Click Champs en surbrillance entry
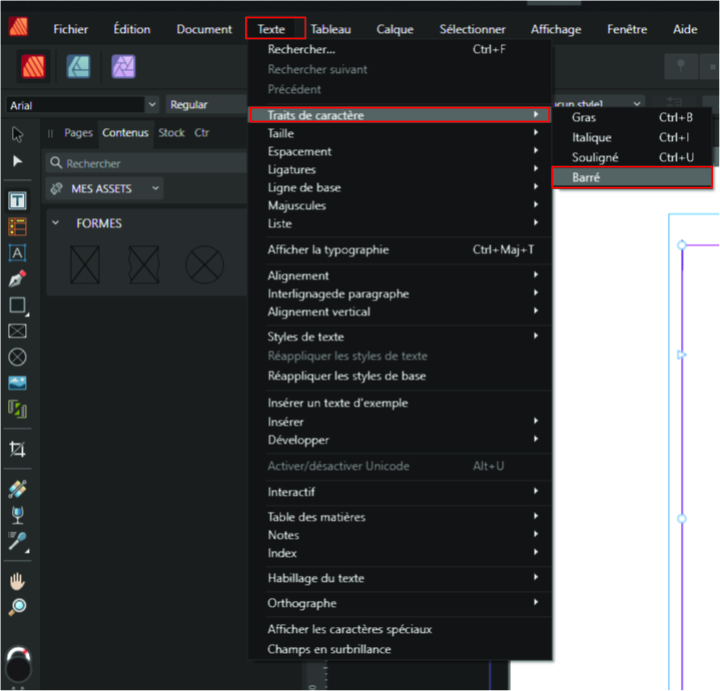Screen dimensions: 720x691 tap(399, 649)
